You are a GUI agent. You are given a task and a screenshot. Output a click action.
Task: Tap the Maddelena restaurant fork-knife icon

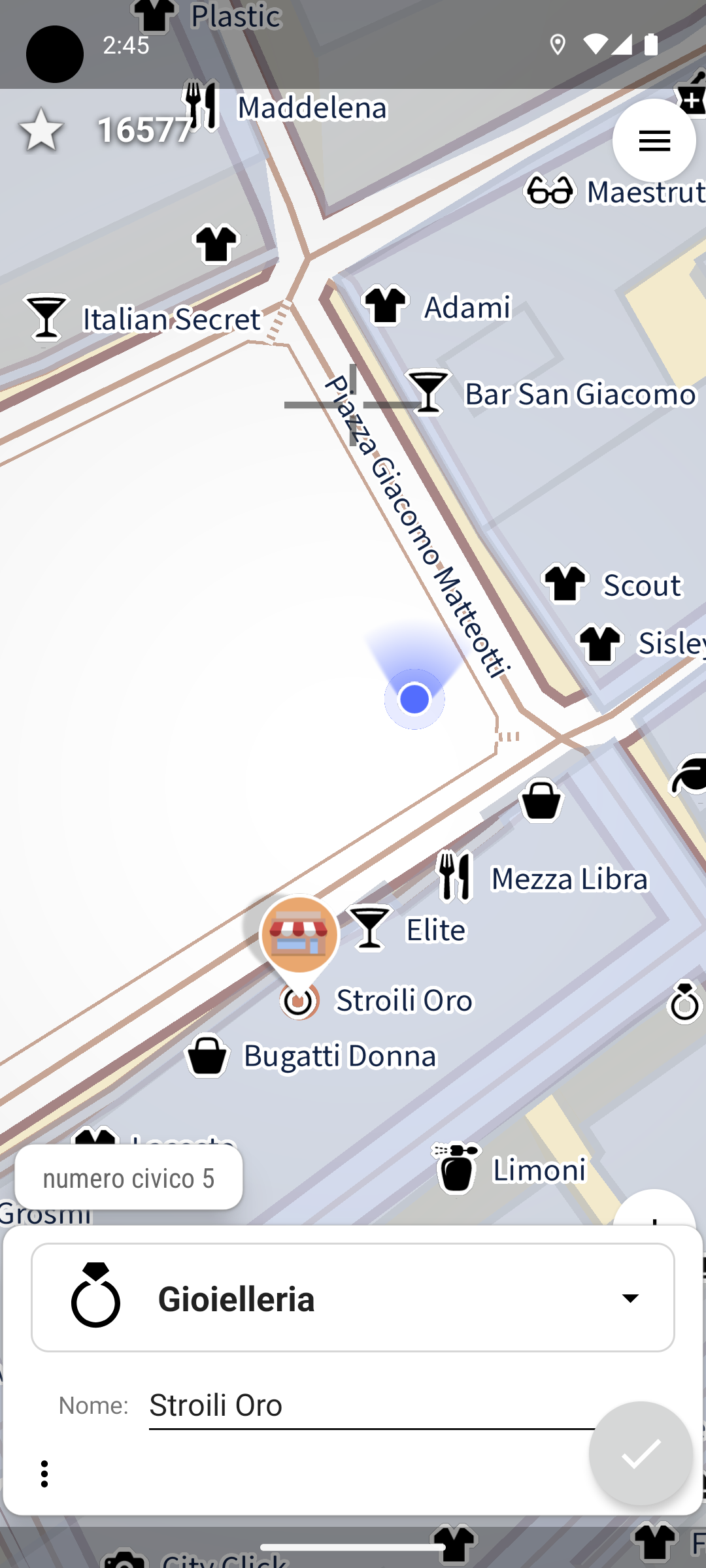(201, 105)
